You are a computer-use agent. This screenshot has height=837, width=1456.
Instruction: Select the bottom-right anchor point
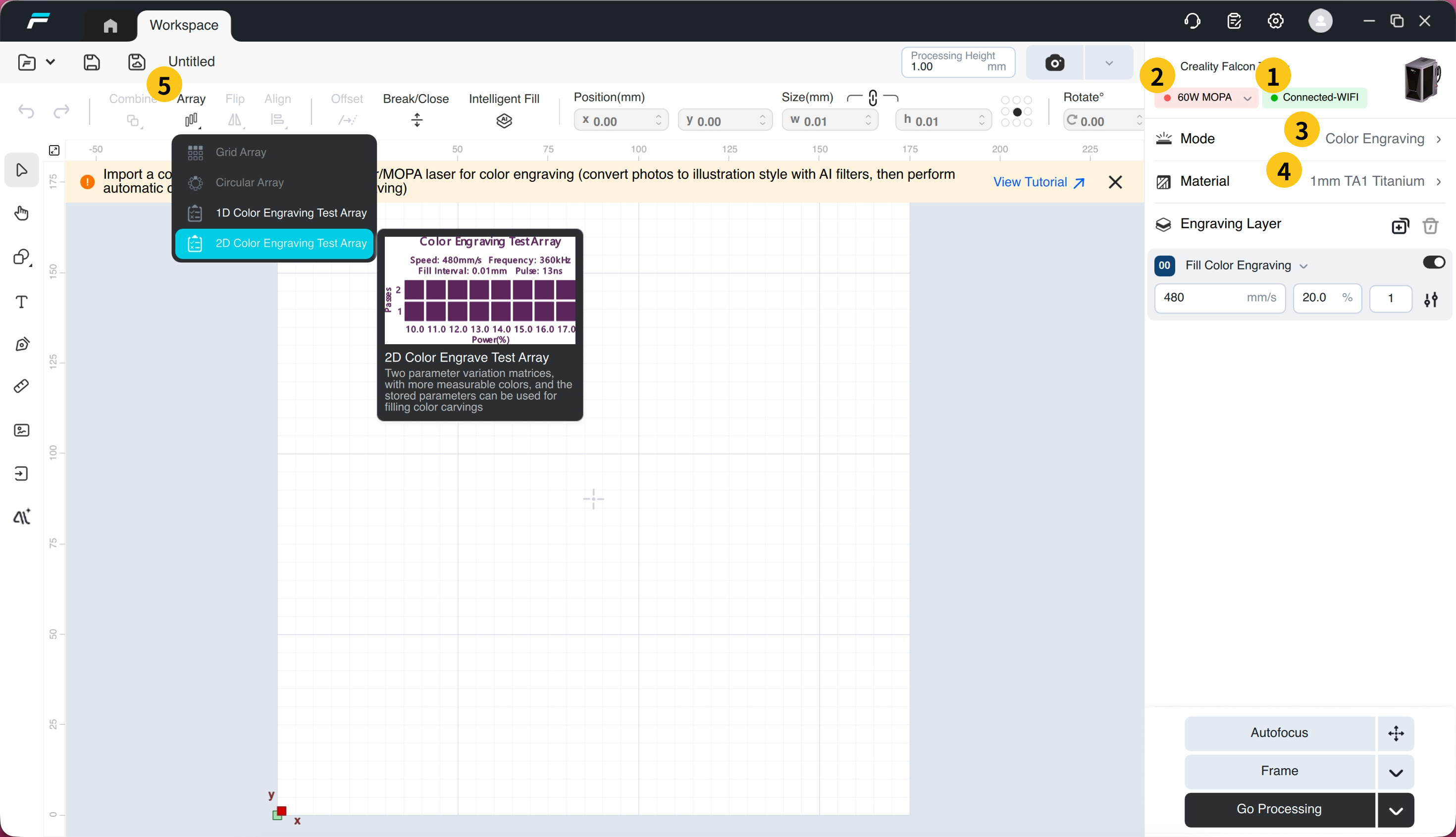coord(1028,122)
